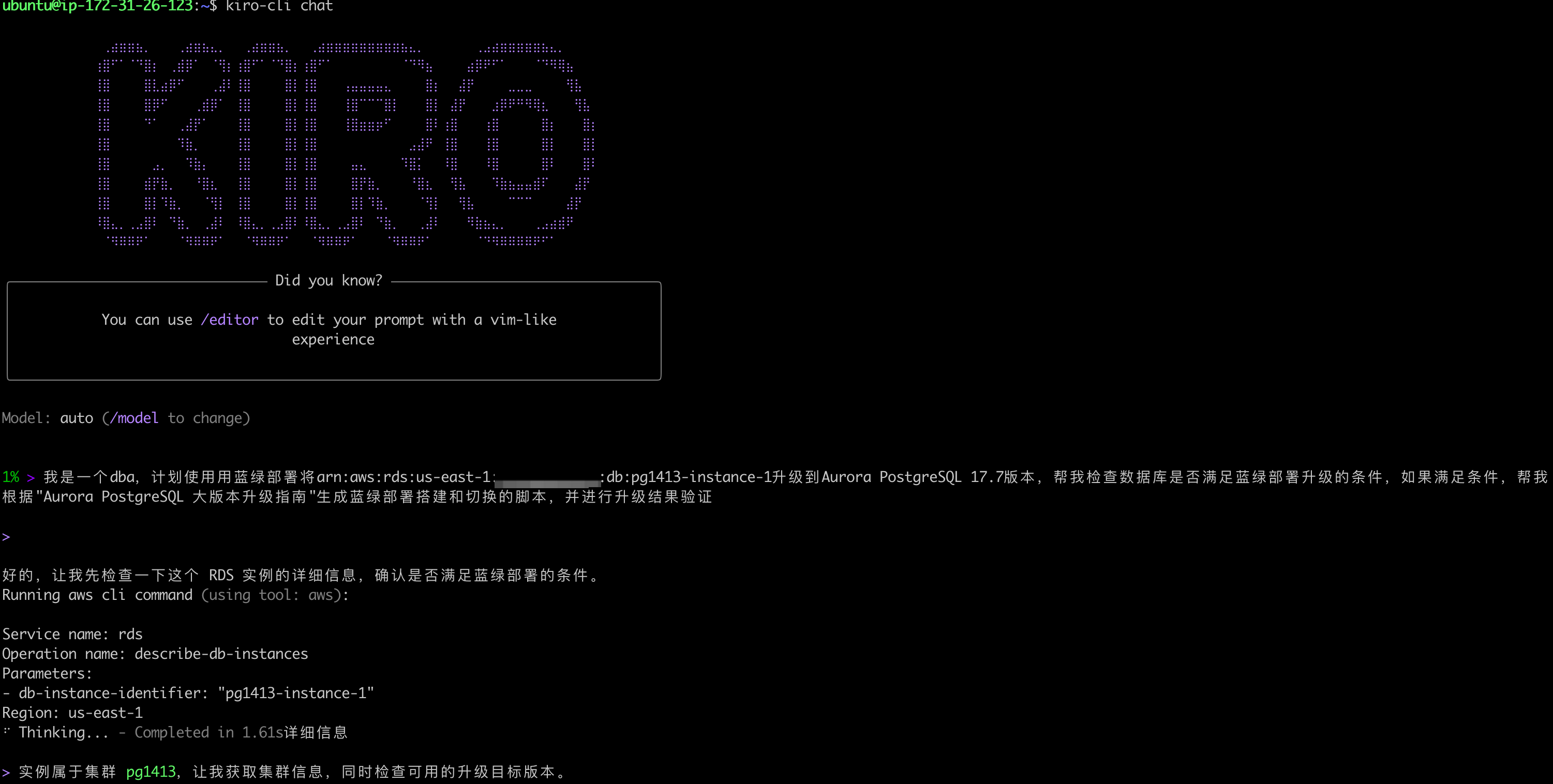Click the db-instance-identifier parameter value
This screenshot has width=1553, height=784.
click(296, 693)
